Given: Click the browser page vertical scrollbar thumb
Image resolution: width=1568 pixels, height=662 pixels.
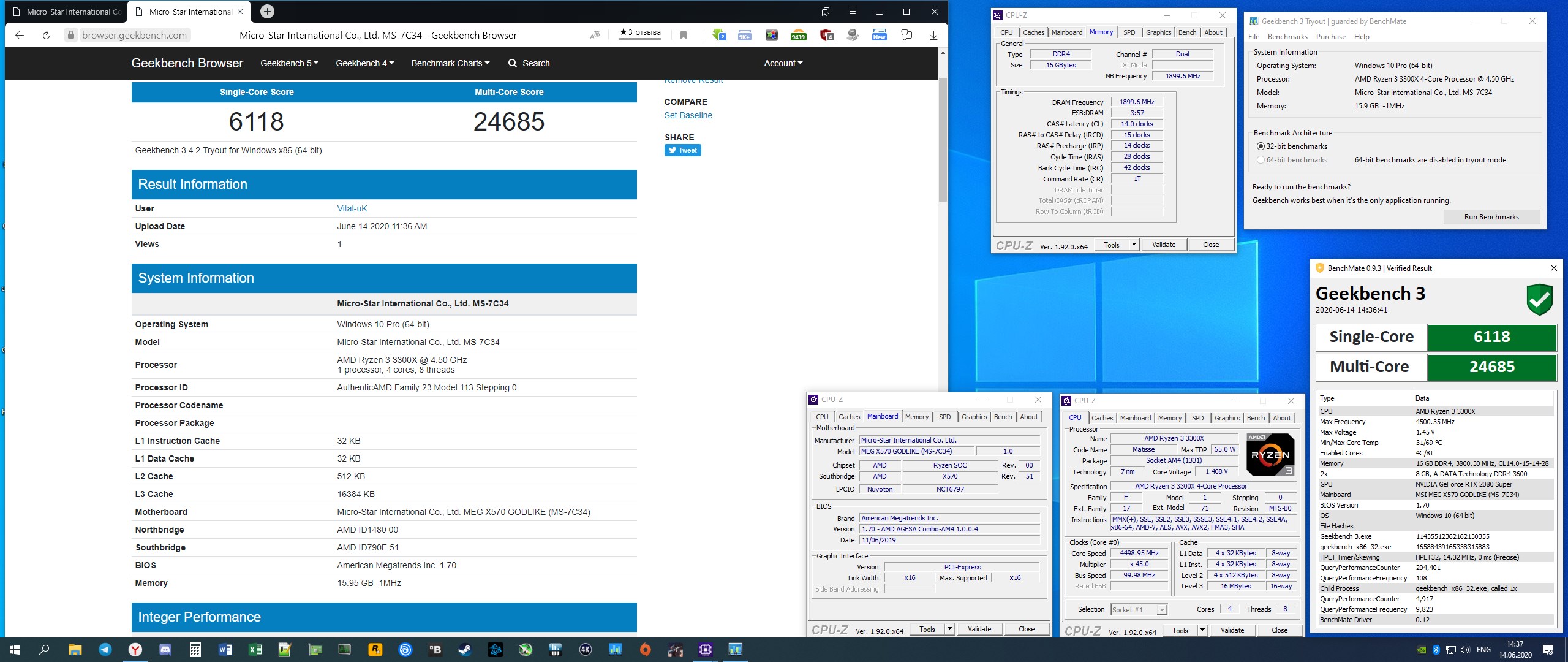Looking at the screenshot, I should click(943, 139).
